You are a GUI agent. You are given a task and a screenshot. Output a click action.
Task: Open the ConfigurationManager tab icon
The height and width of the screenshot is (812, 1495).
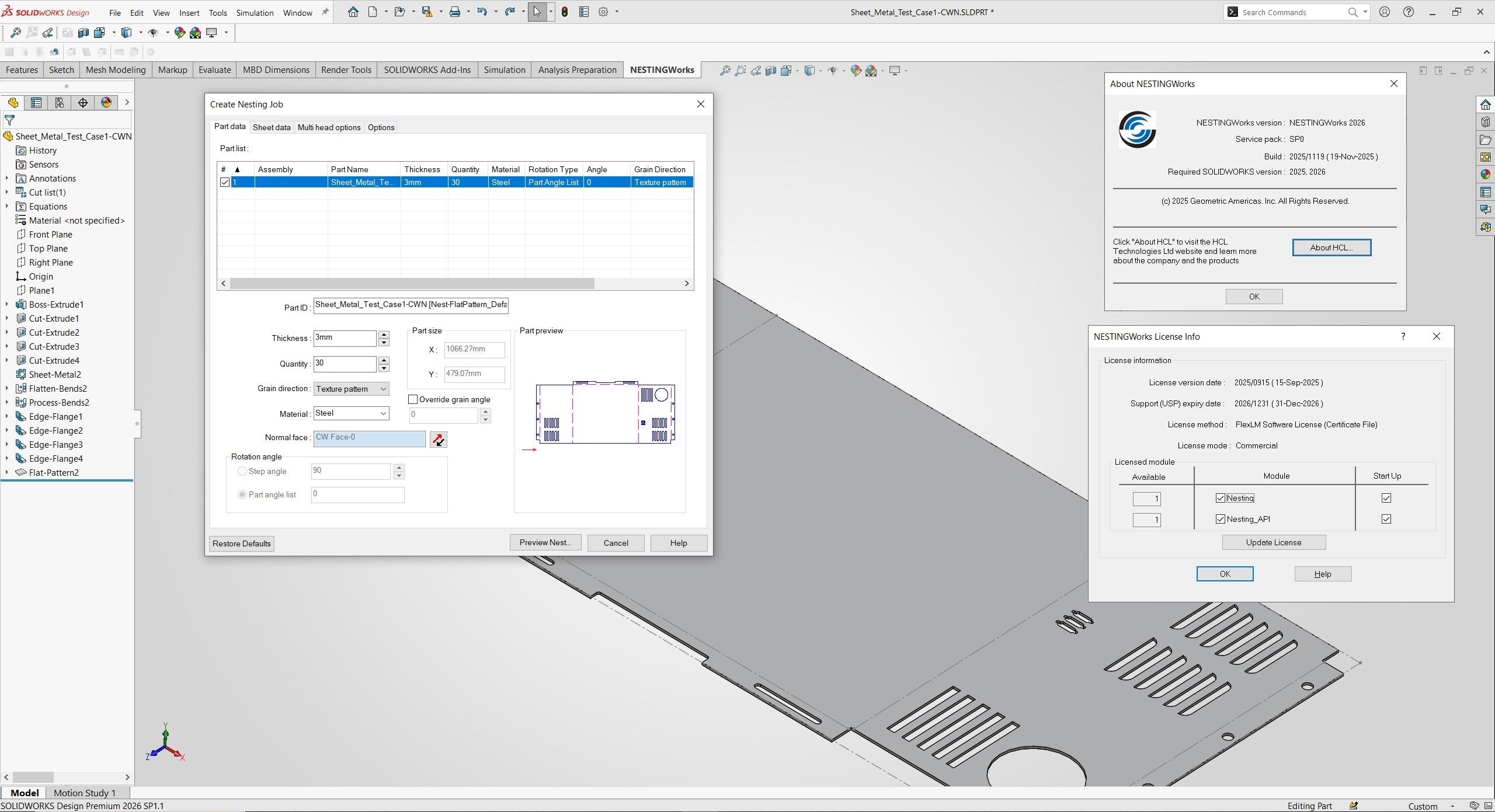tap(60, 103)
